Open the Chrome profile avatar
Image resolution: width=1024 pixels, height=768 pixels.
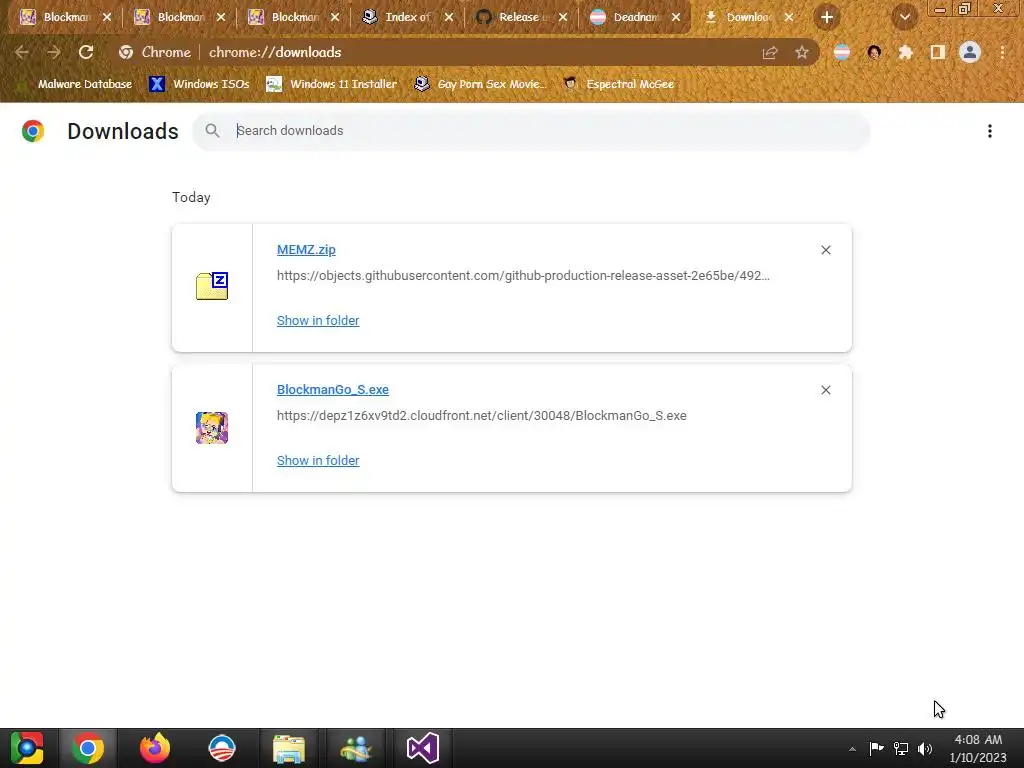(970, 52)
